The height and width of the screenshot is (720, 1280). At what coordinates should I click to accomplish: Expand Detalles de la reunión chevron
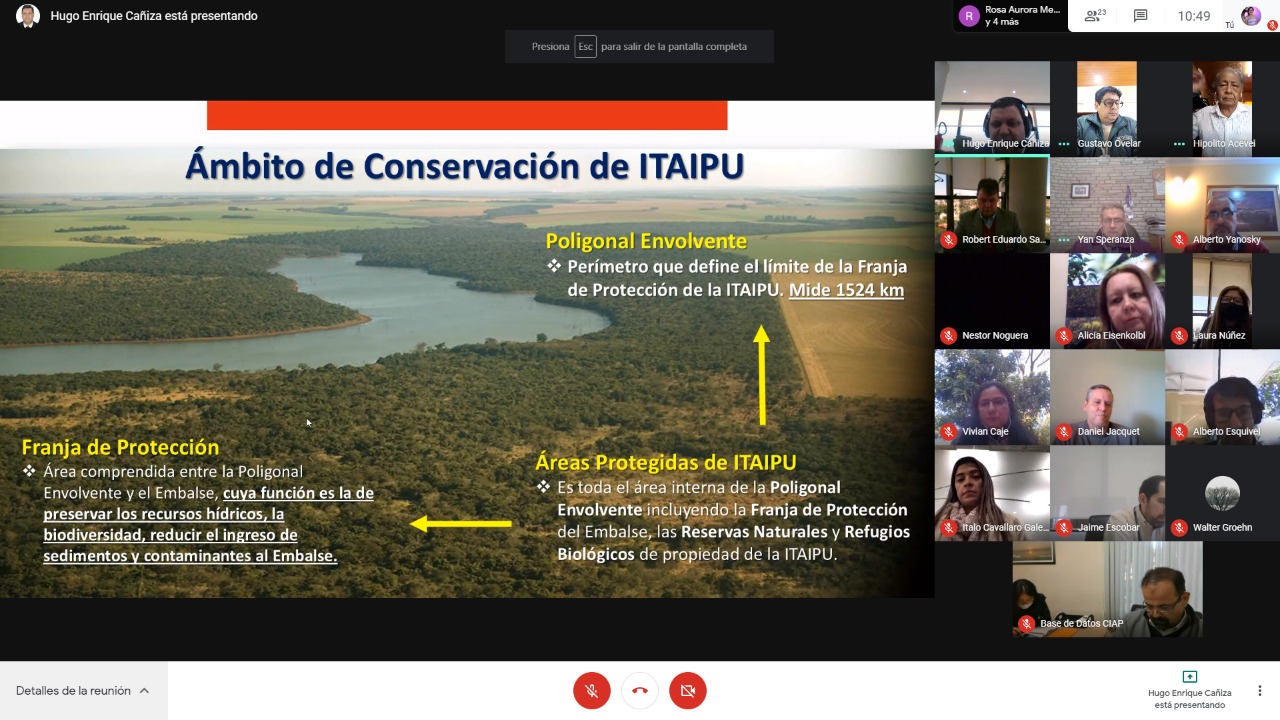click(x=144, y=691)
